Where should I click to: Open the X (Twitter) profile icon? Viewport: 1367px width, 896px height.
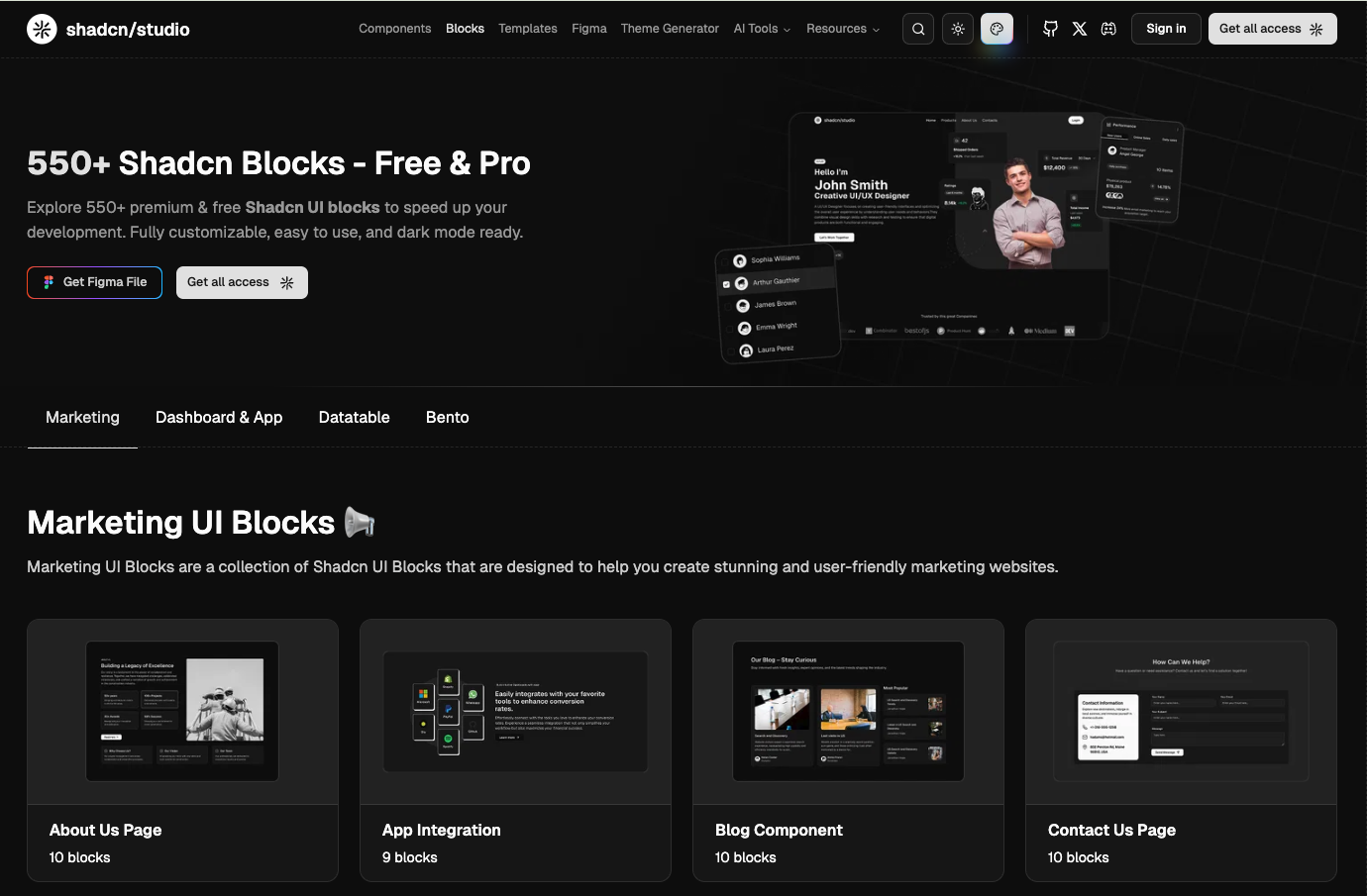pos(1079,29)
